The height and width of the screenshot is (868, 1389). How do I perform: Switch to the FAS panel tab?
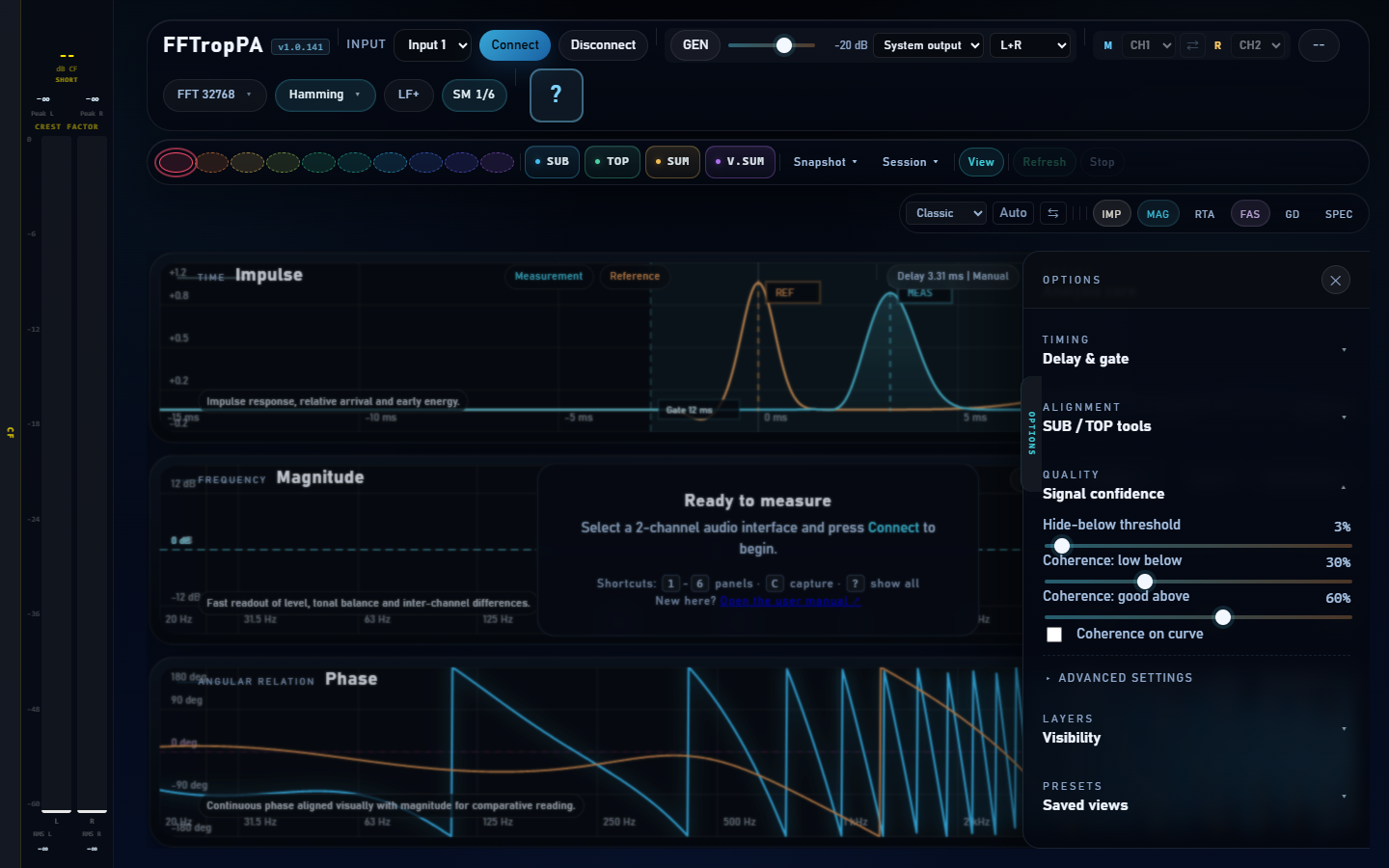coord(1250,214)
